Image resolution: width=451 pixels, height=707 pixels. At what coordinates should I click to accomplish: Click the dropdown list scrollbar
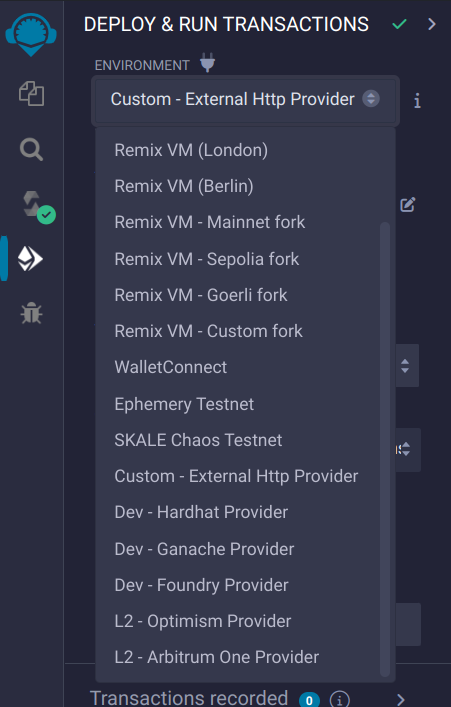coord(385,449)
